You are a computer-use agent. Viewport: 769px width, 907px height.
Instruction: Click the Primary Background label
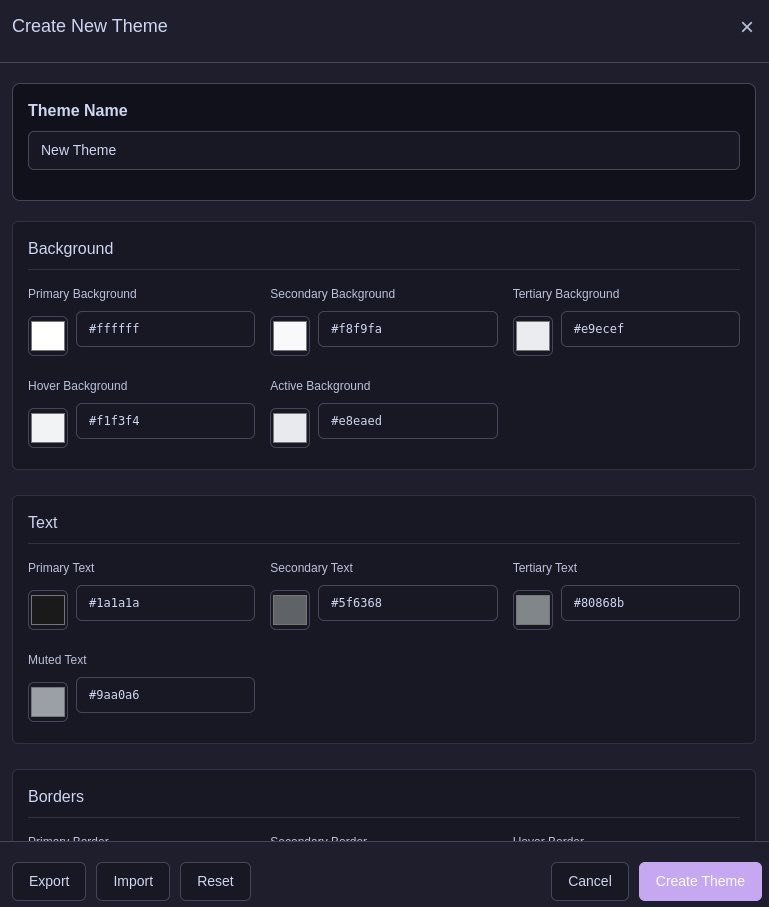[82, 294]
